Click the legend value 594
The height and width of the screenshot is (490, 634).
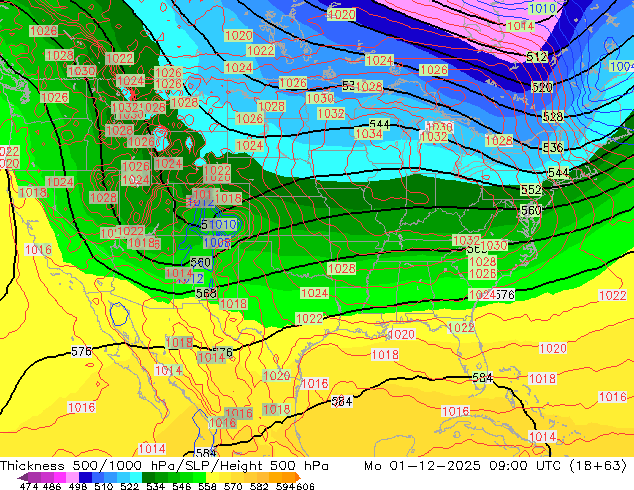[285, 486]
